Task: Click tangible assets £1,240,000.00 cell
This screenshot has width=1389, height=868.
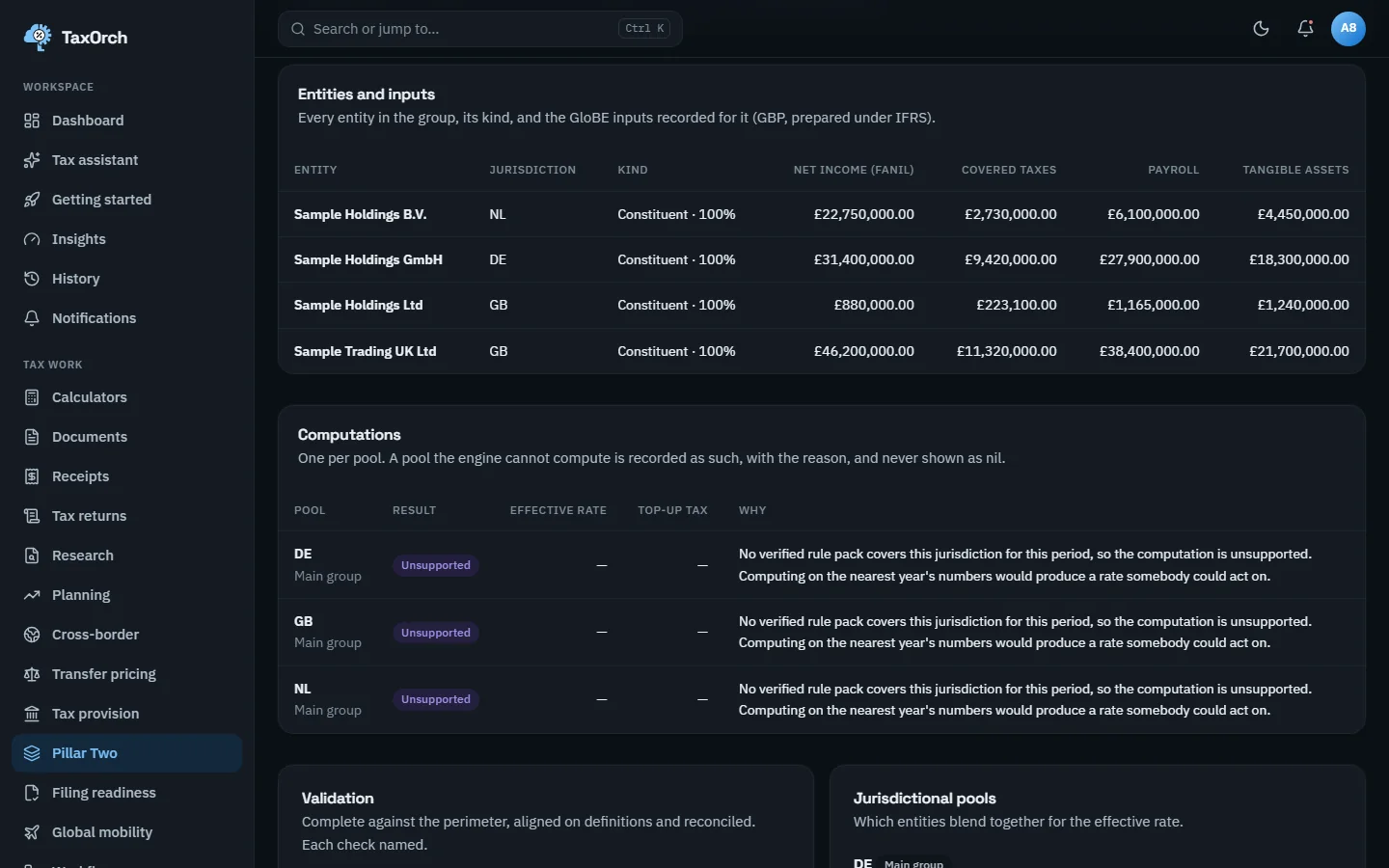Action: pyautogui.click(x=1303, y=305)
